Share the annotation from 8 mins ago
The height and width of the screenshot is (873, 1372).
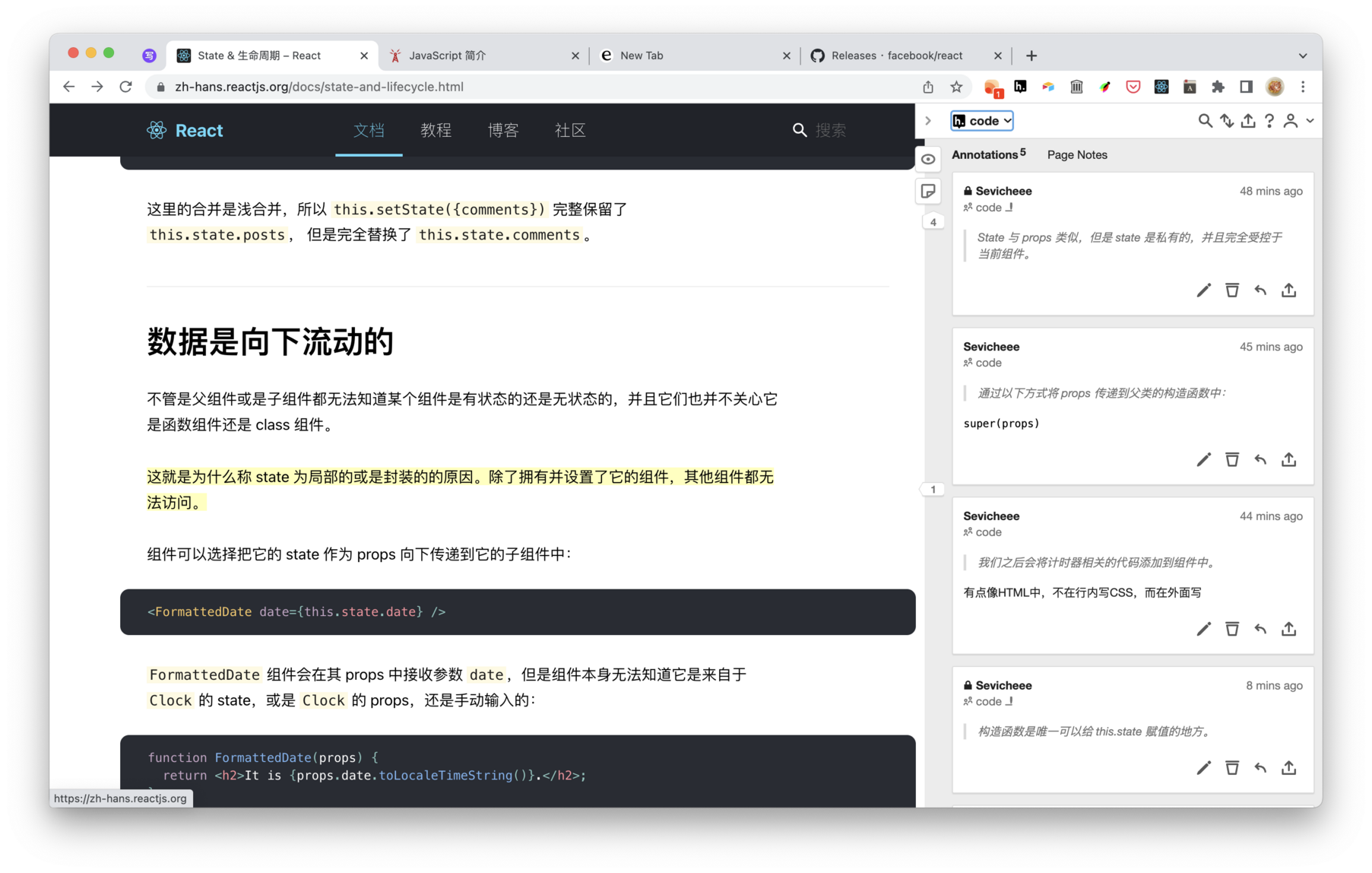point(1289,768)
